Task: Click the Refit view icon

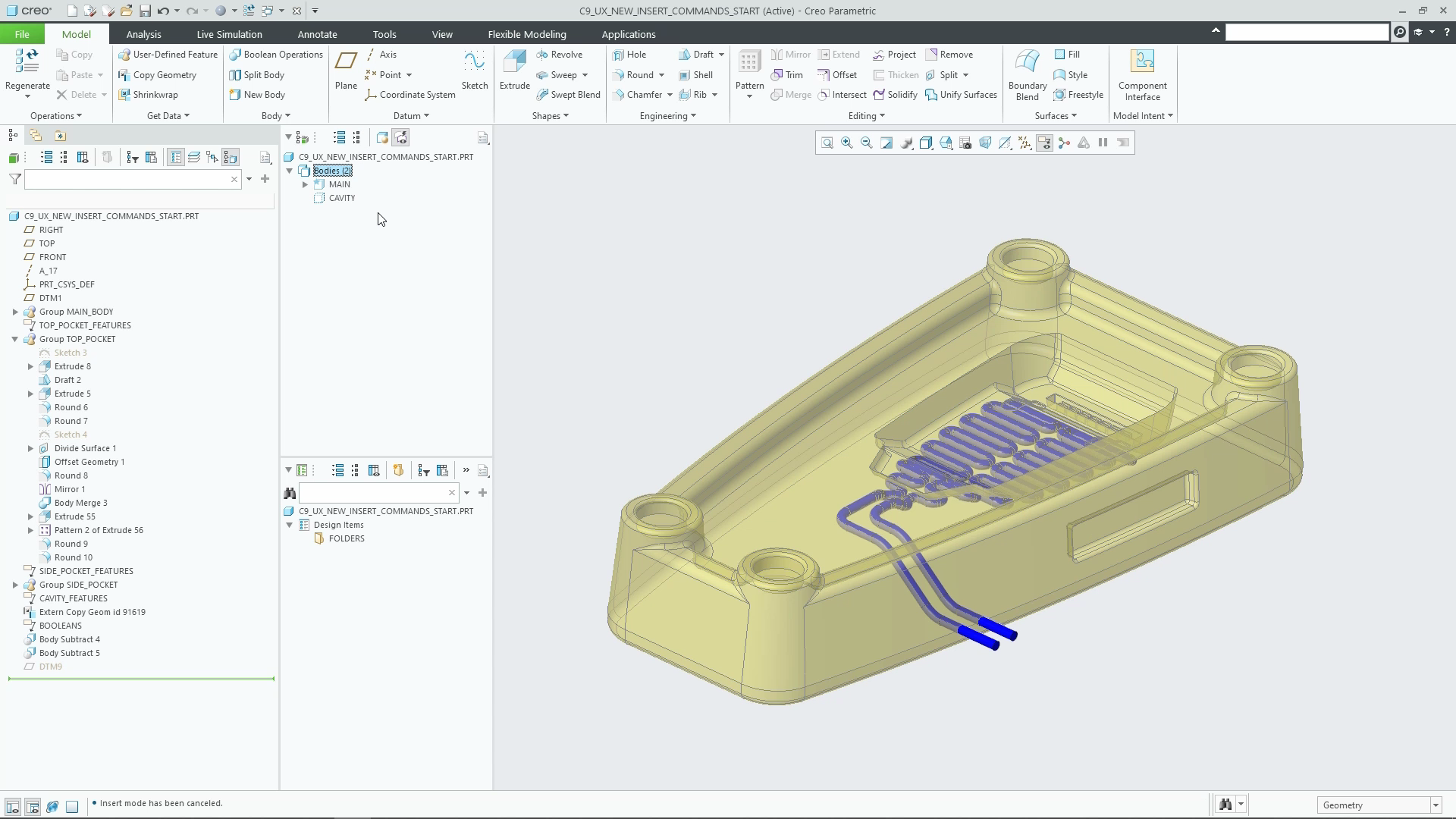Action: (827, 143)
